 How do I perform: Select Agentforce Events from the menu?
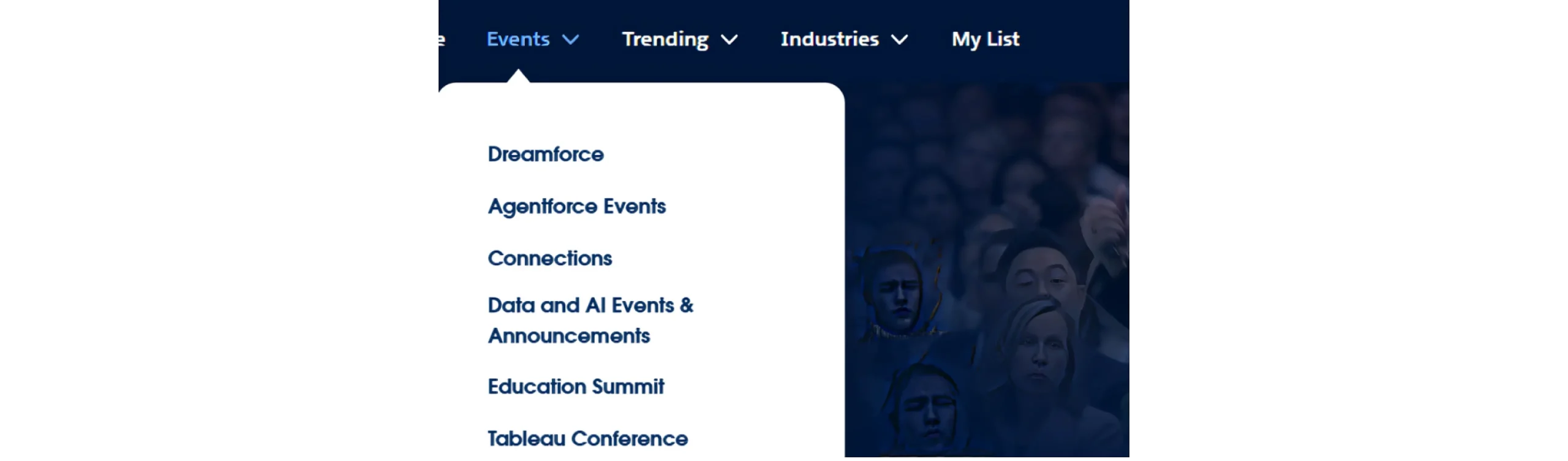[x=576, y=207]
